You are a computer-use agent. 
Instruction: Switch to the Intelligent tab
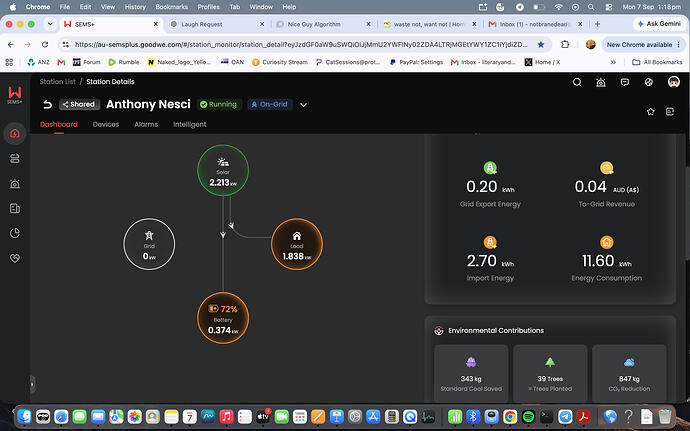coord(190,125)
